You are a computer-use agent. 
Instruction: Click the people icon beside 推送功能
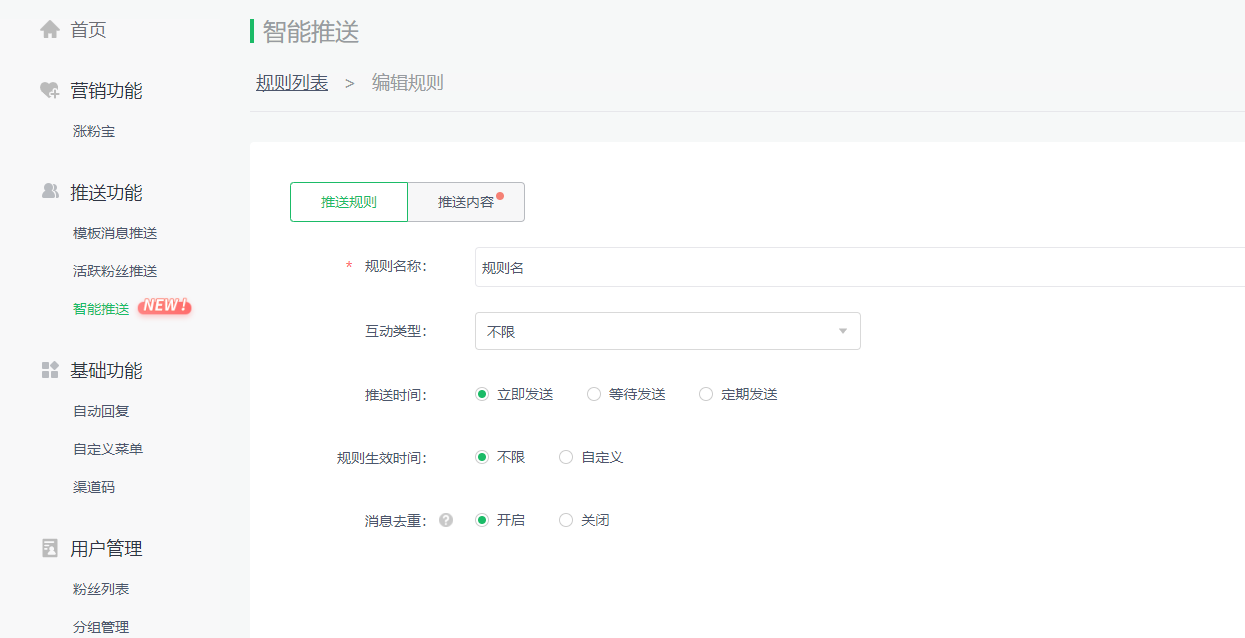pos(48,191)
